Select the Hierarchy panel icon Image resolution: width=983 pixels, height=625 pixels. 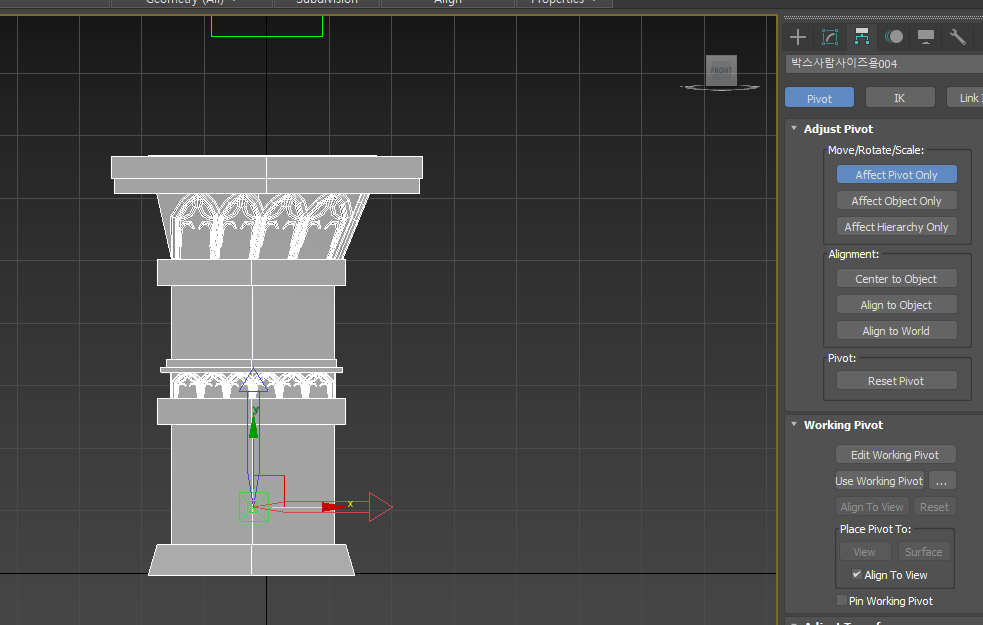[862, 37]
